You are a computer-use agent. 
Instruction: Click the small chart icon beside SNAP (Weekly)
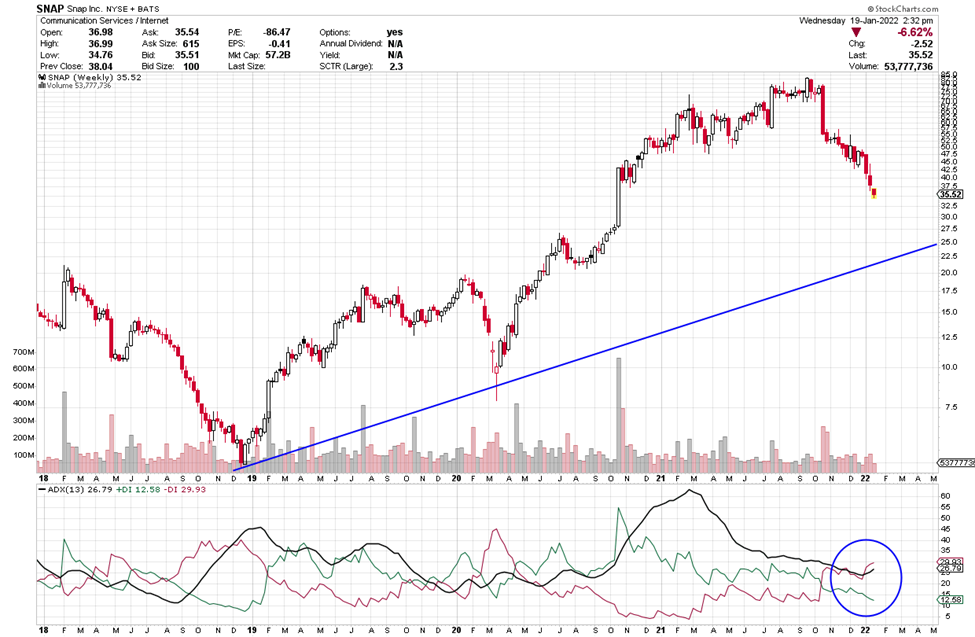[x=43, y=78]
